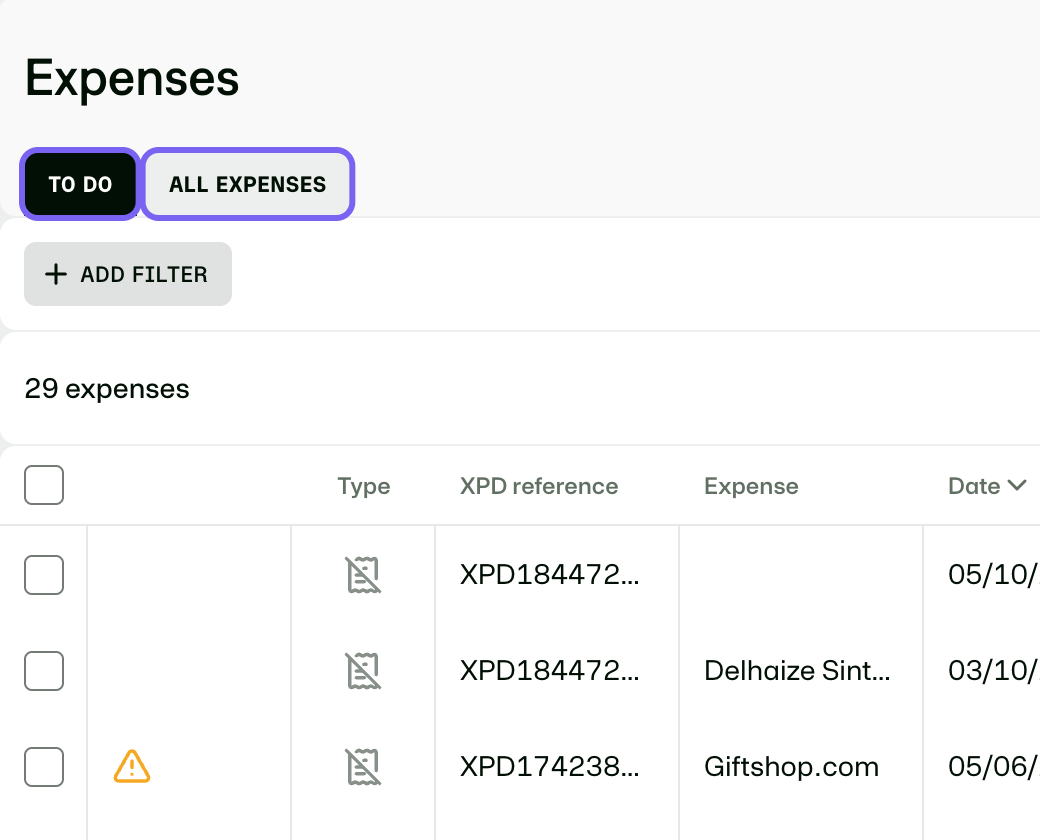Click the orange warning icon beside Giftshop.com
1040x840 pixels.
pos(132,766)
